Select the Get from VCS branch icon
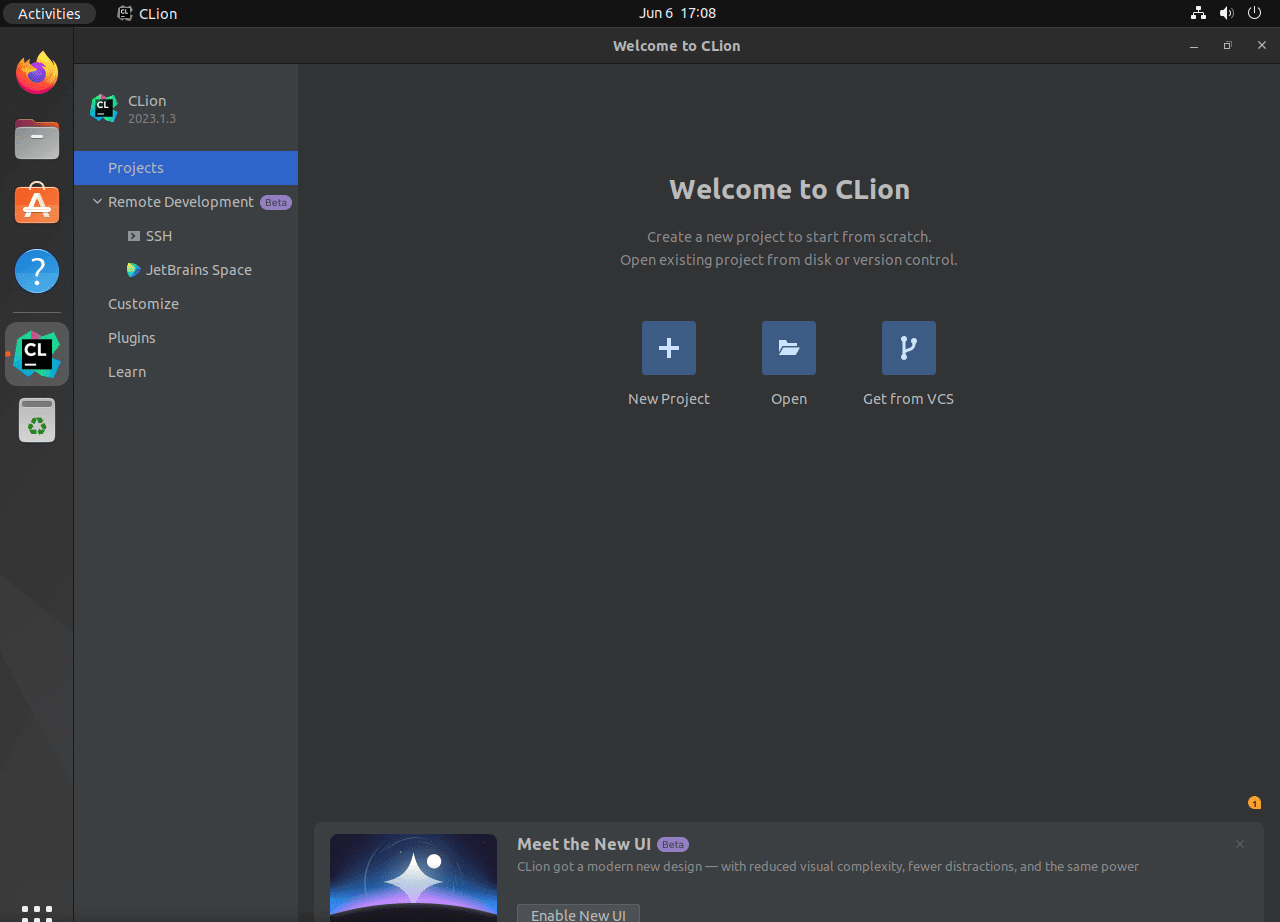Viewport: 1280px width, 922px height. coord(908,348)
